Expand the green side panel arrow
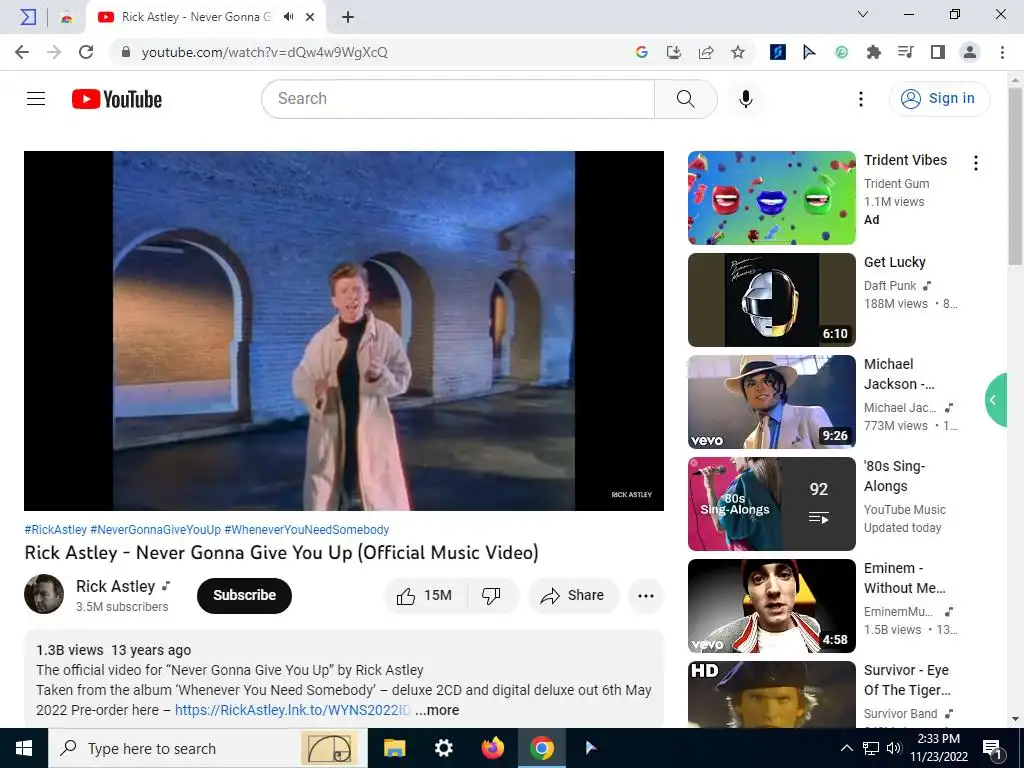 click(996, 400)
